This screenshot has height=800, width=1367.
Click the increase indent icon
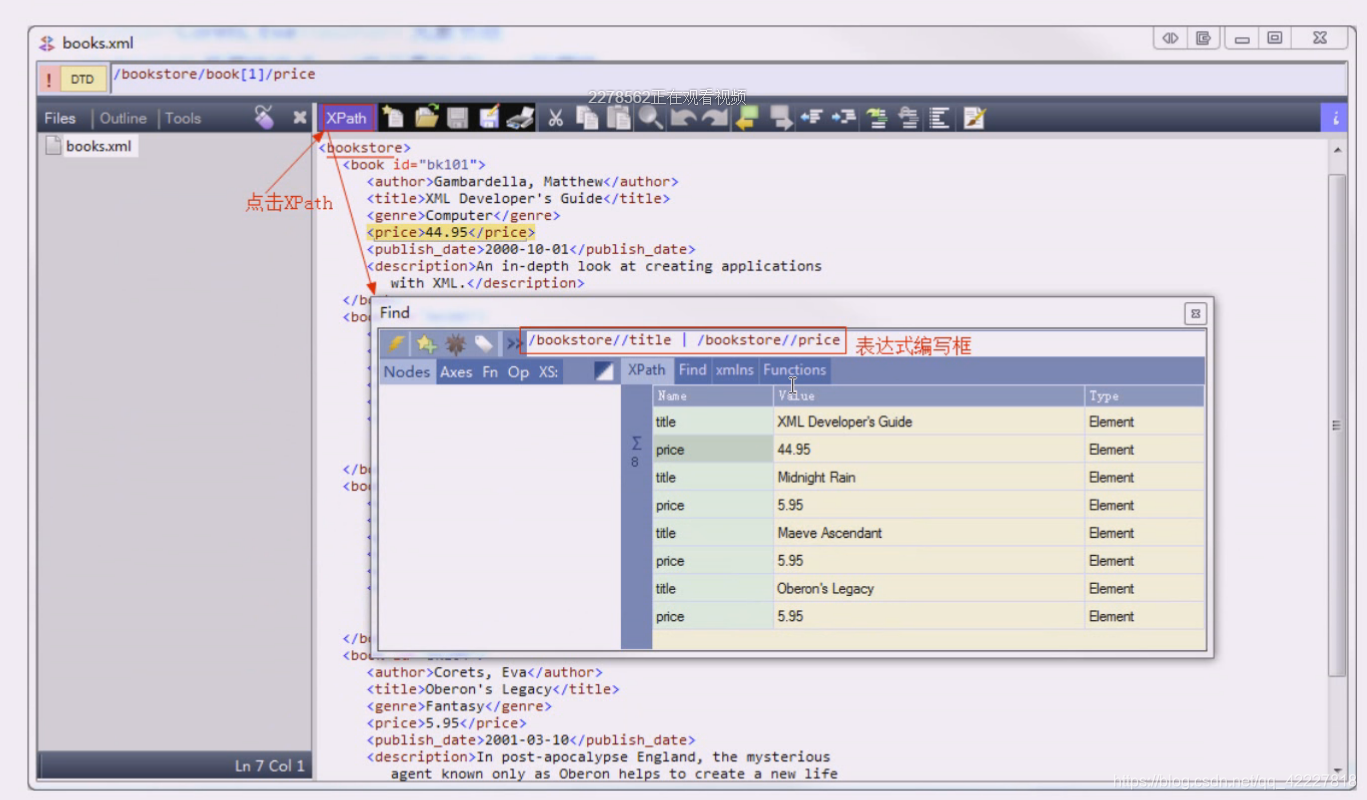click(x=844, y=118)
